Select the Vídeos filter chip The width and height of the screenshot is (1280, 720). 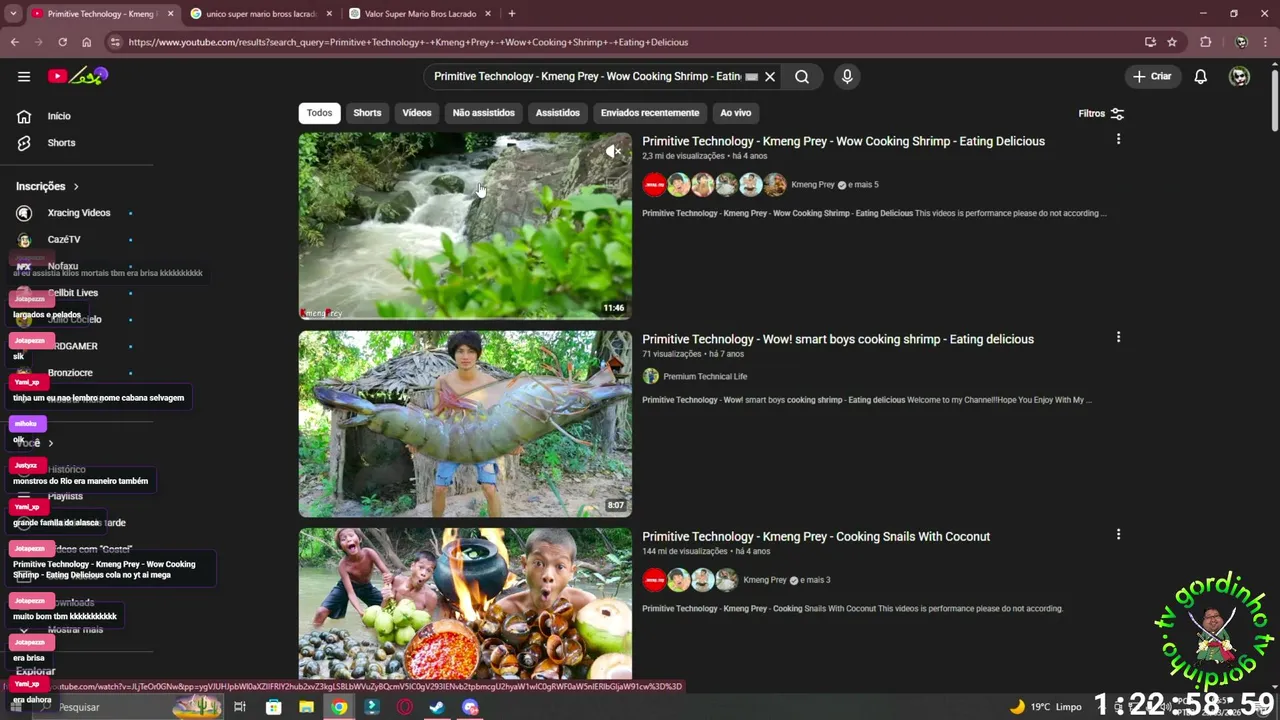pos(417,113)
